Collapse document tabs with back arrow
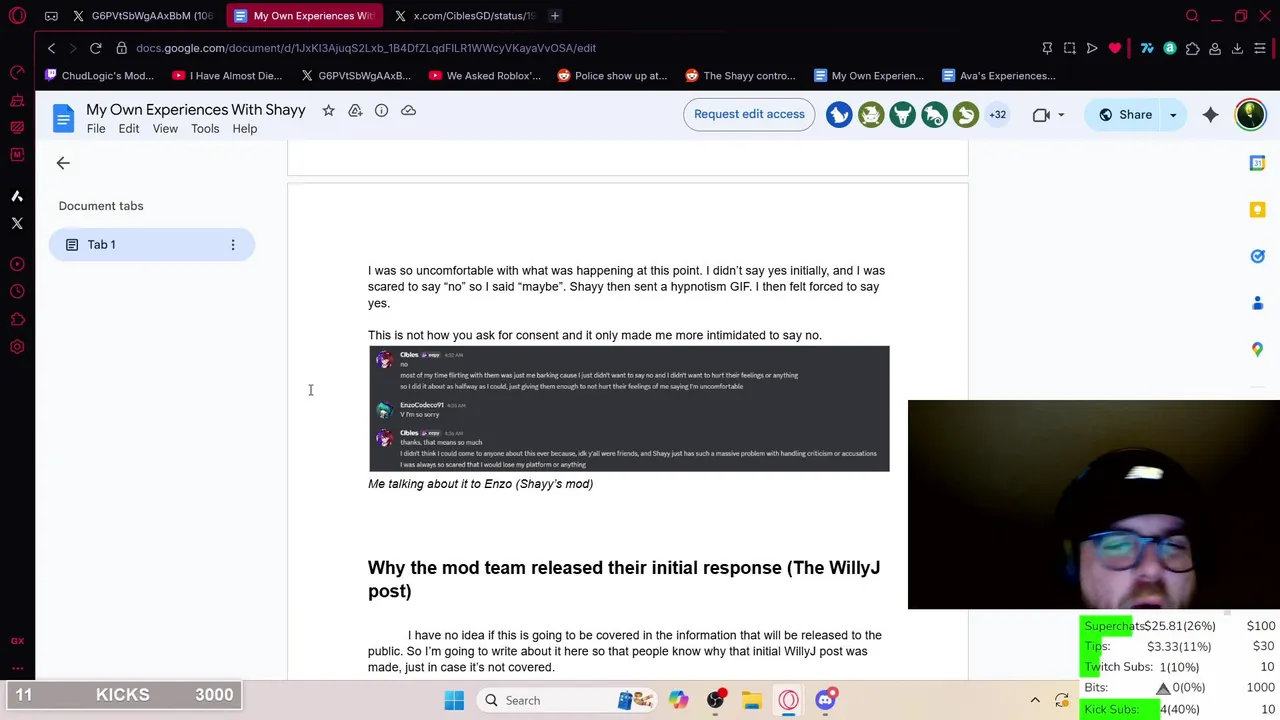This screenshot has width=1280, height=720. [x=63, y=163]
